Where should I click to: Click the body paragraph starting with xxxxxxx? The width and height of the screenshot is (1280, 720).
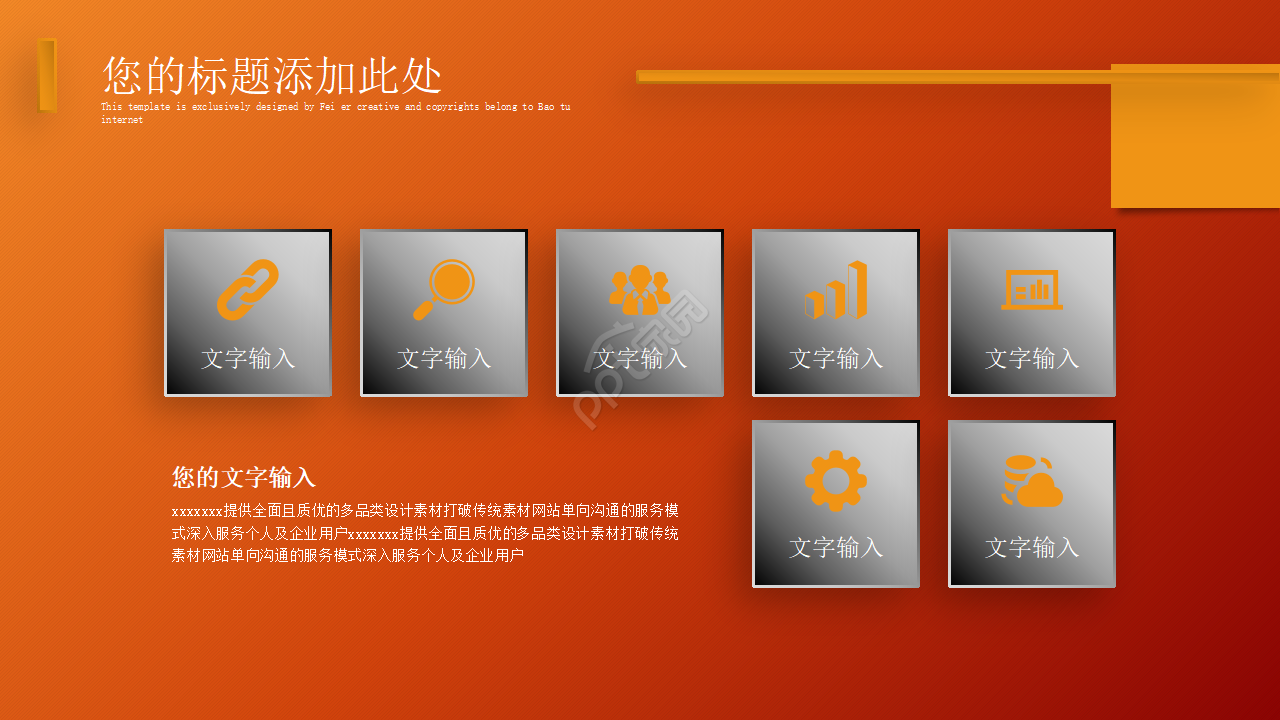425,533
